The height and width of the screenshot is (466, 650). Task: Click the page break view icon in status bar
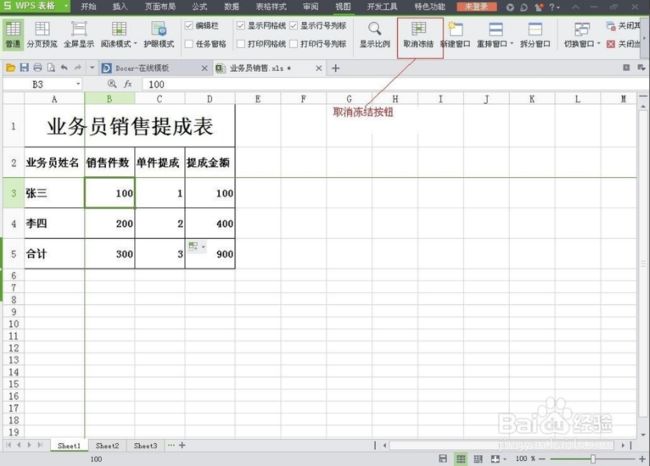point(478,459)
